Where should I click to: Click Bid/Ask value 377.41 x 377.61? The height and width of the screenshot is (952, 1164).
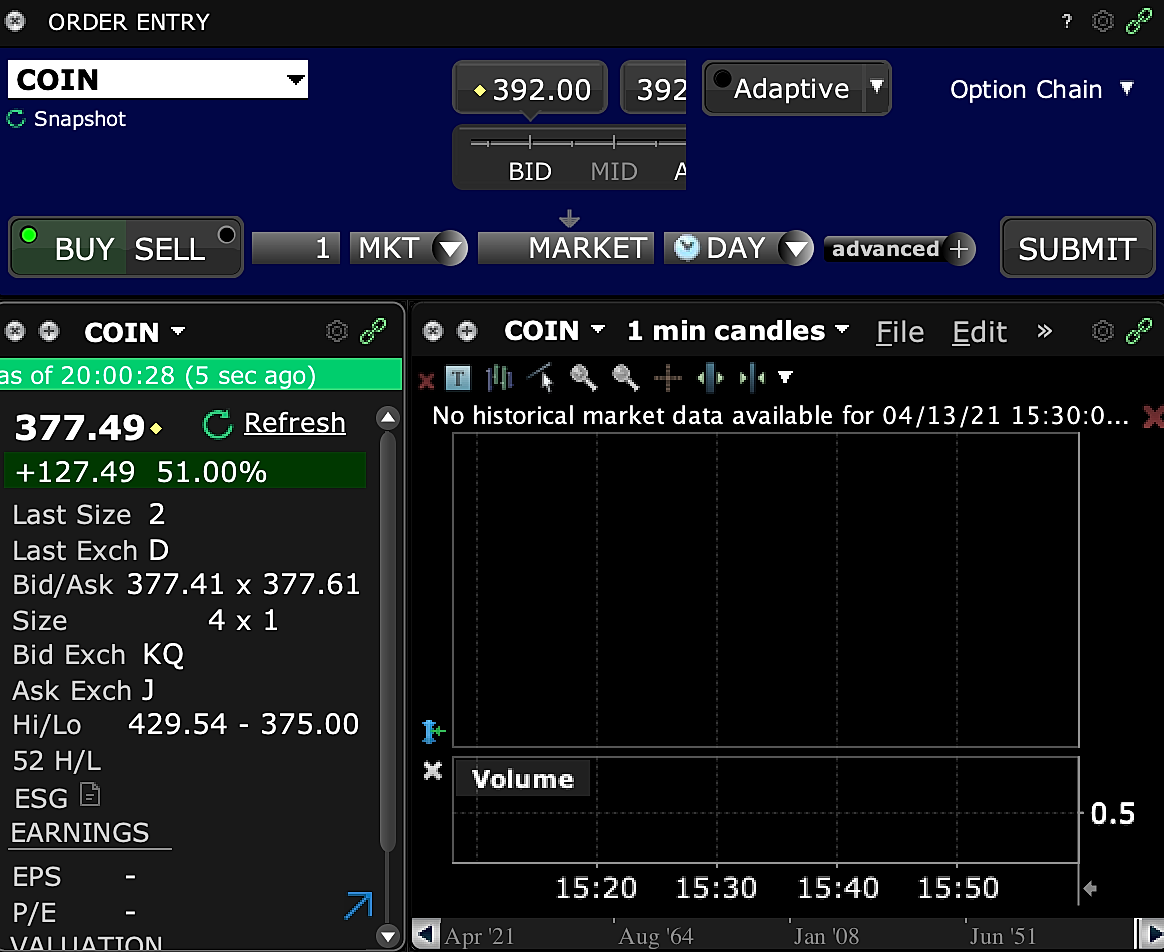point(243,584)
